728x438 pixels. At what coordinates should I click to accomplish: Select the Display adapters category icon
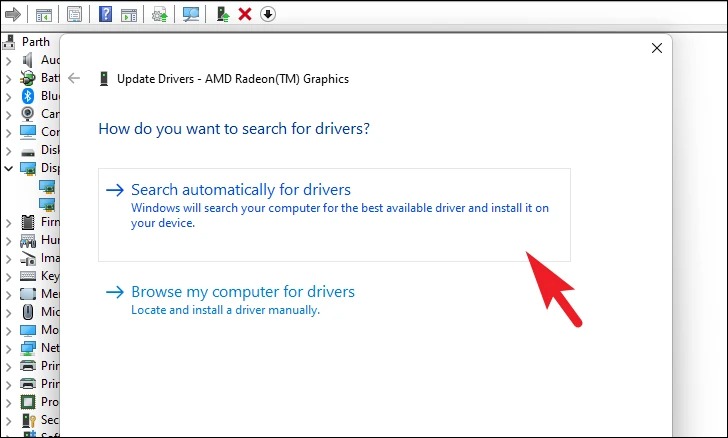click(27, 168)
